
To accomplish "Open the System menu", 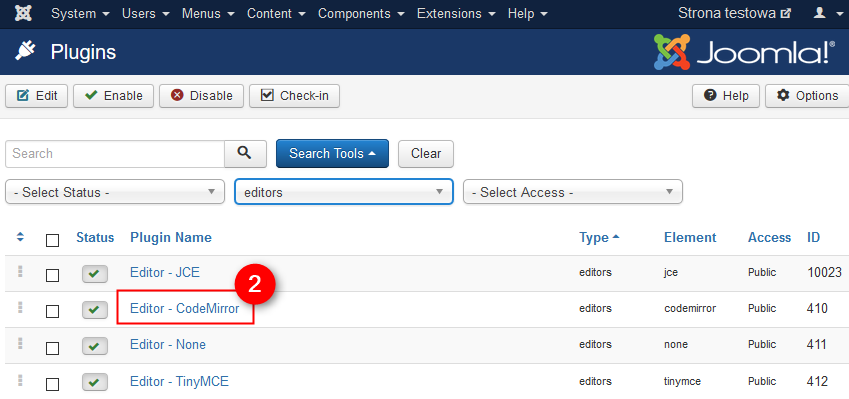I will tap(80, 14).
